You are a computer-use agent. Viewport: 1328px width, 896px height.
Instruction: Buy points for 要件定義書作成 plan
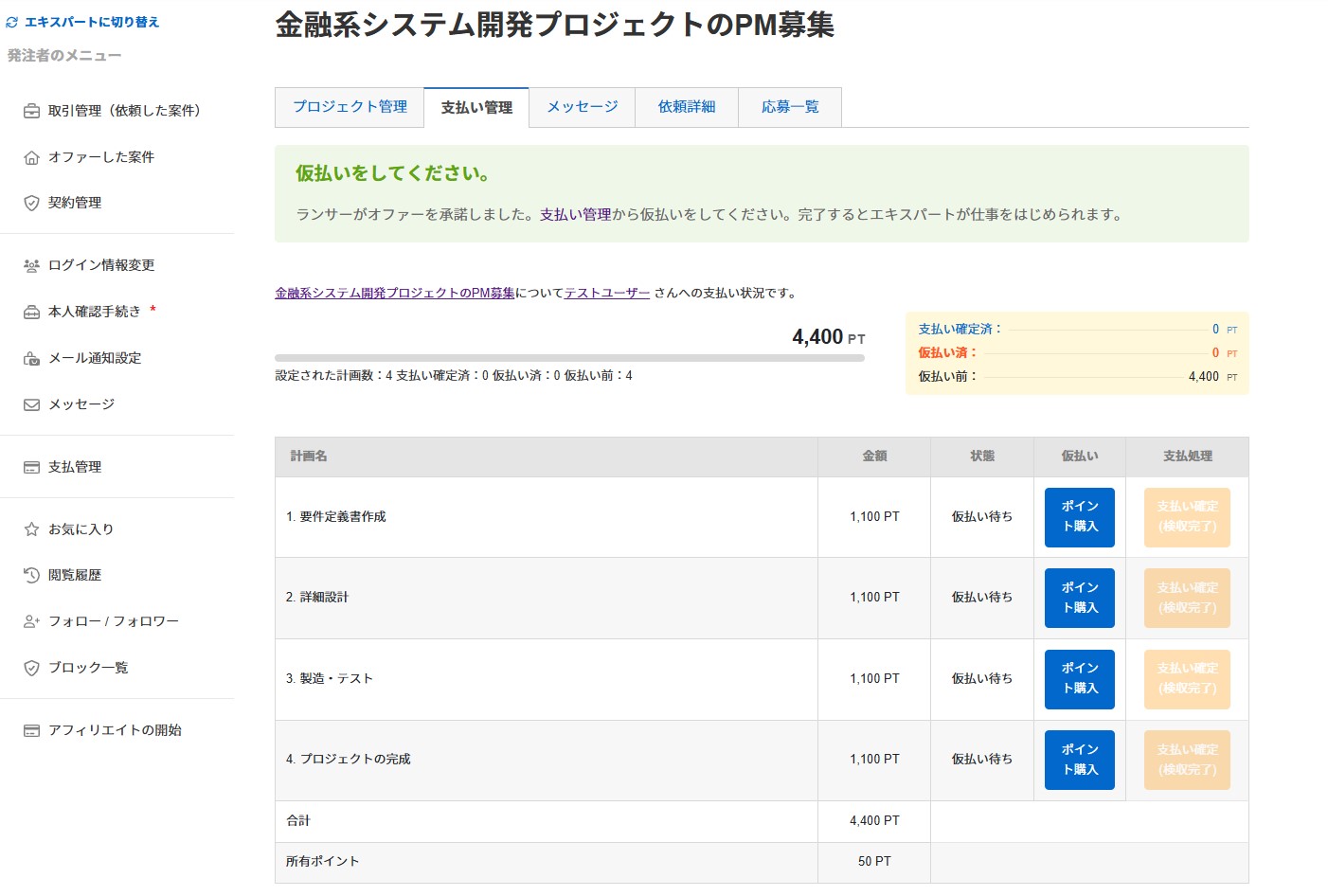(x=1079, y=517)
